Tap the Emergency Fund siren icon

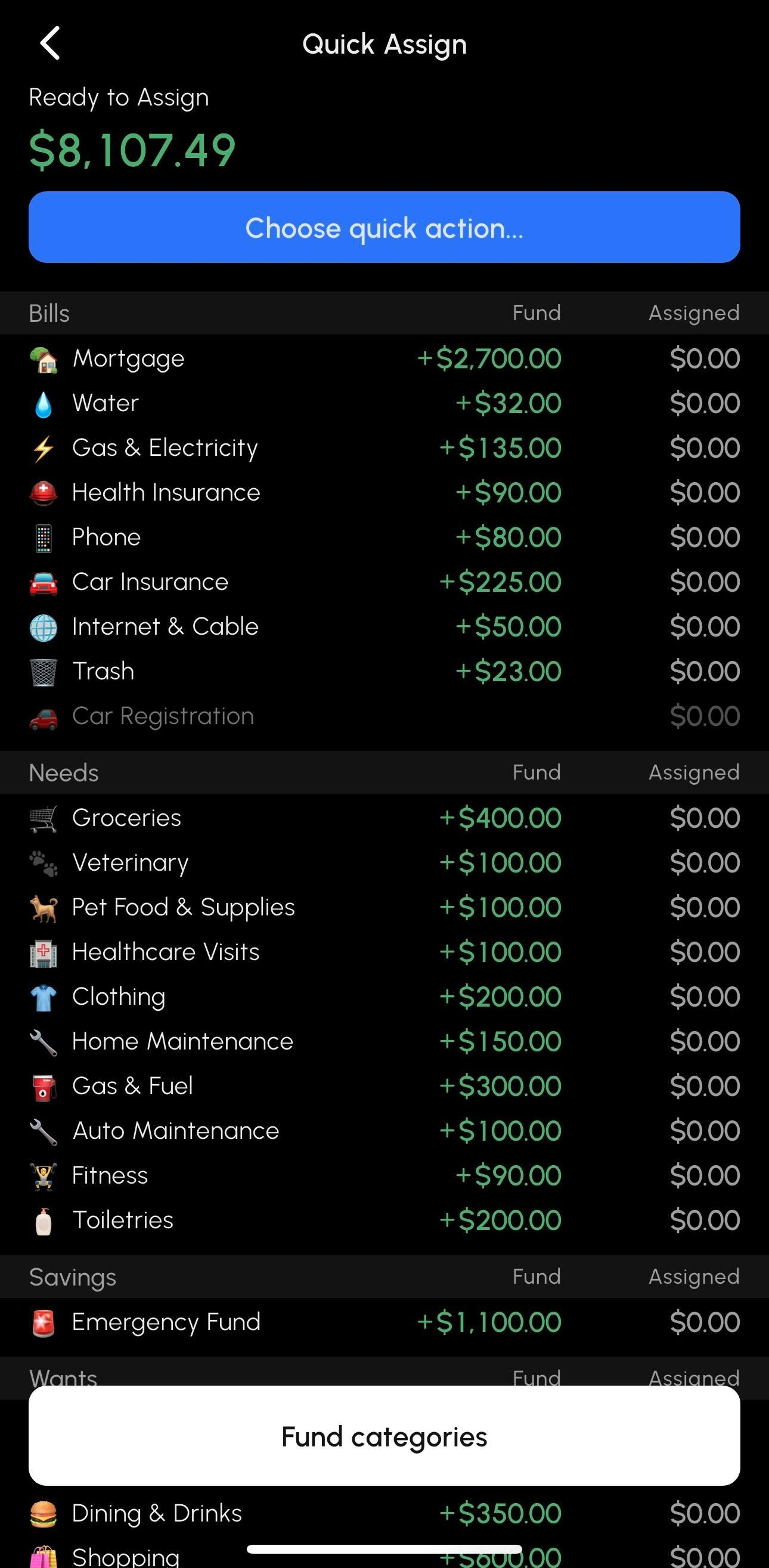click(44, 1323)
